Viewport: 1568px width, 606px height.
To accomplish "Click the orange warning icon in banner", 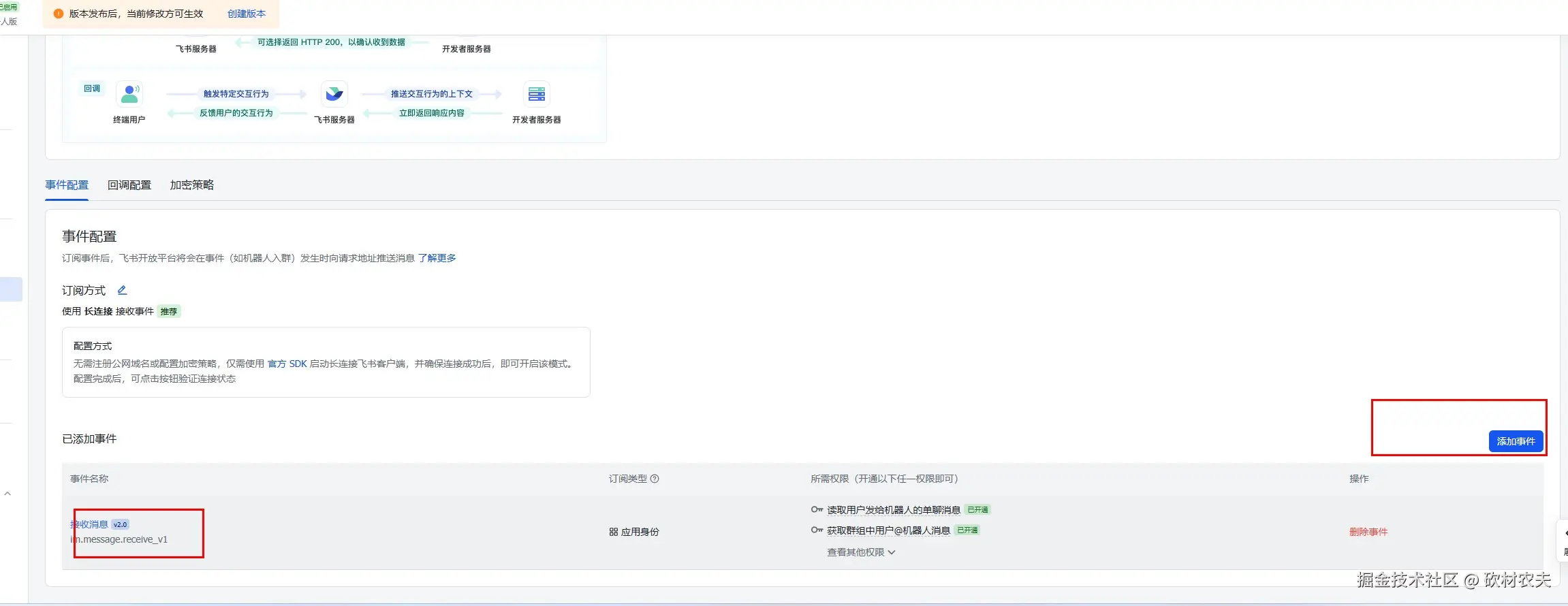I will 59,14.
